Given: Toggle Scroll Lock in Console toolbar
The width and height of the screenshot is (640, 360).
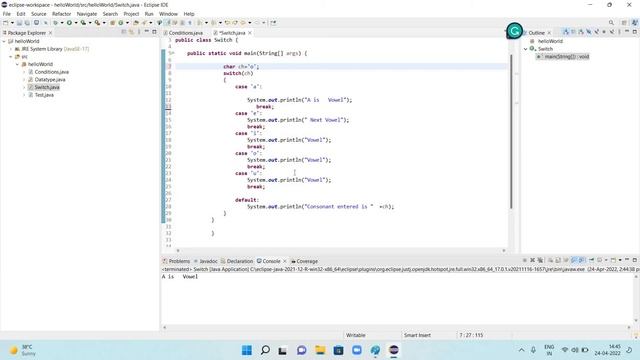Looking at the screenshot, I should (x=558, y=260).
